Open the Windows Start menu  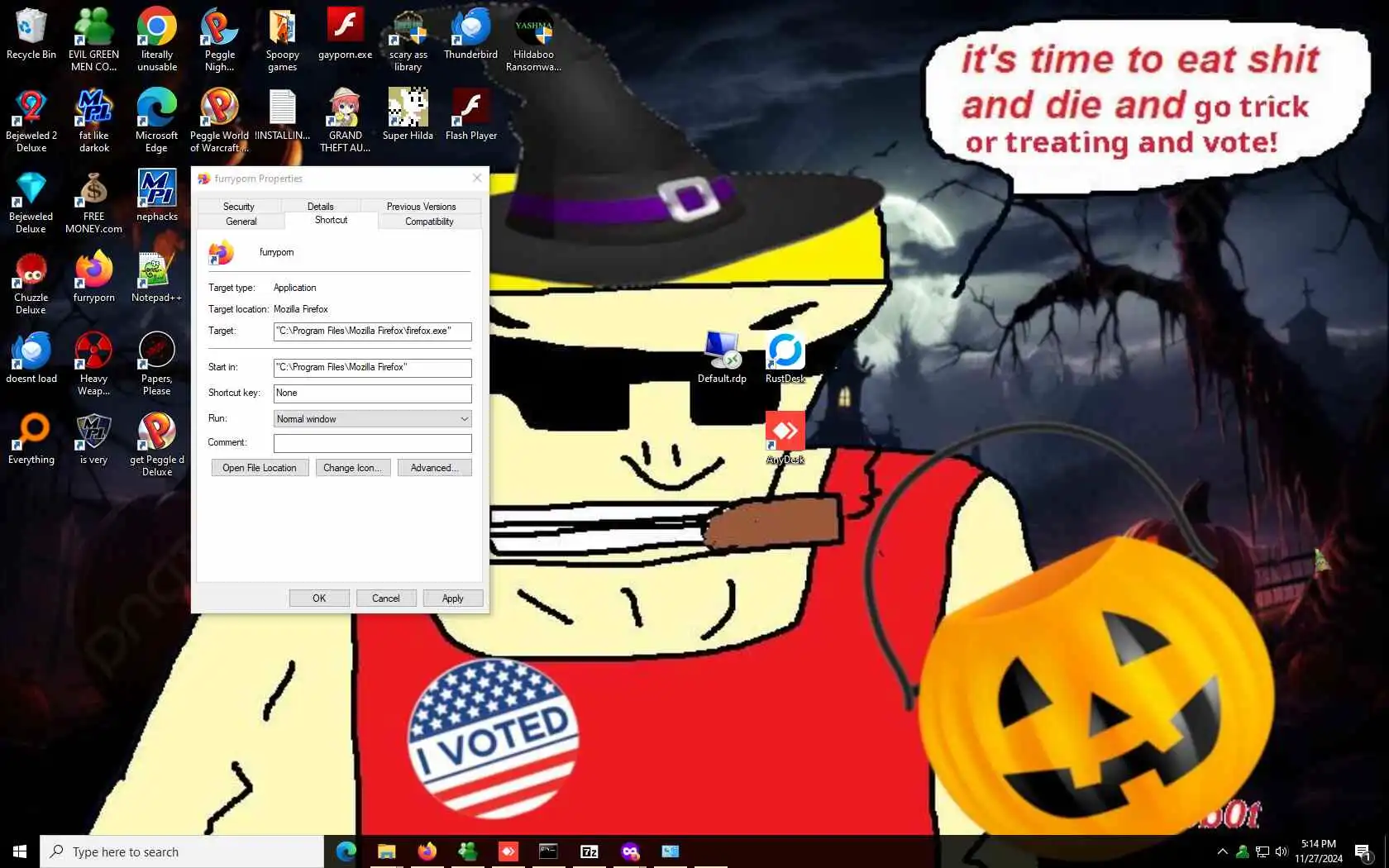20,851
